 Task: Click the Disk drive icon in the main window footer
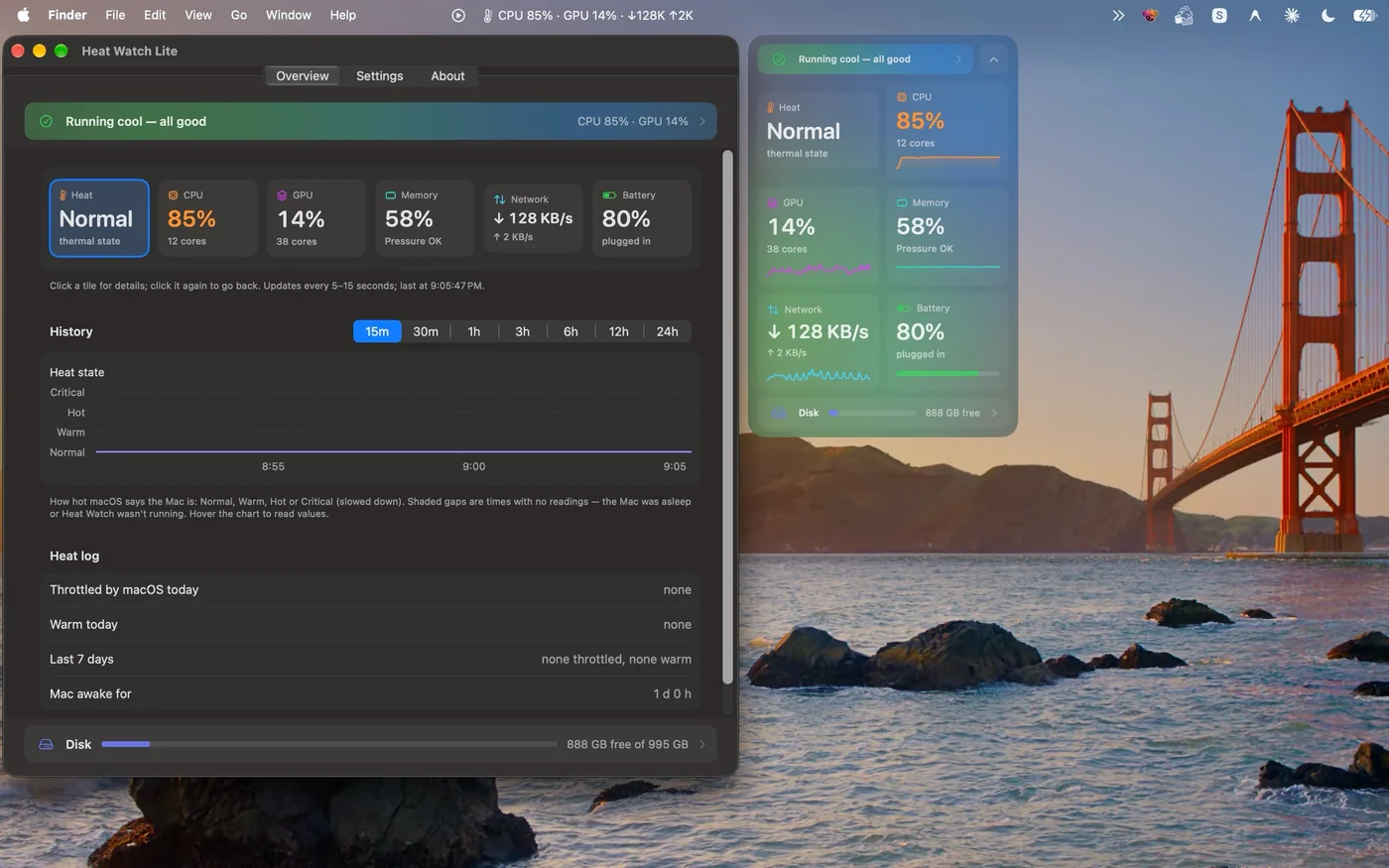coord(46,744)
